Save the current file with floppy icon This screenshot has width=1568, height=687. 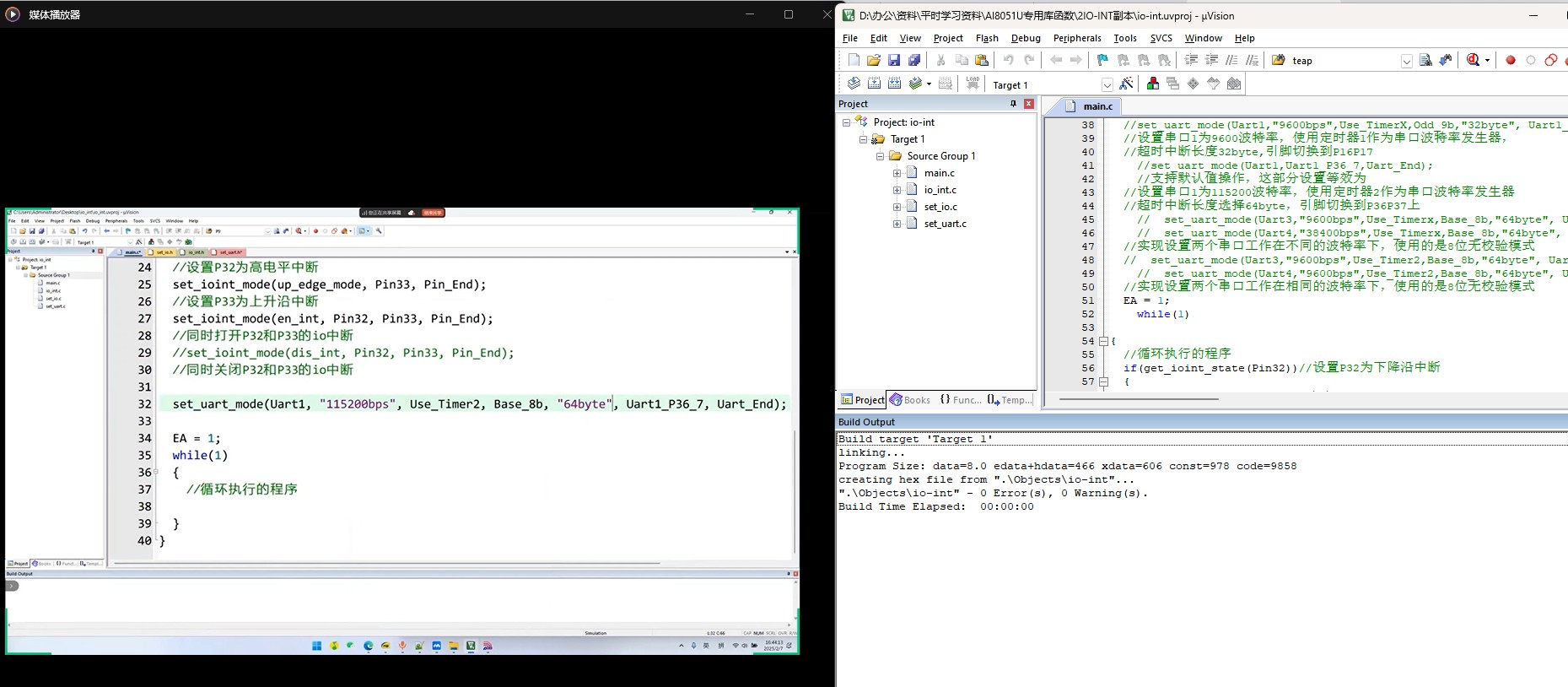(x=894, y=60)
